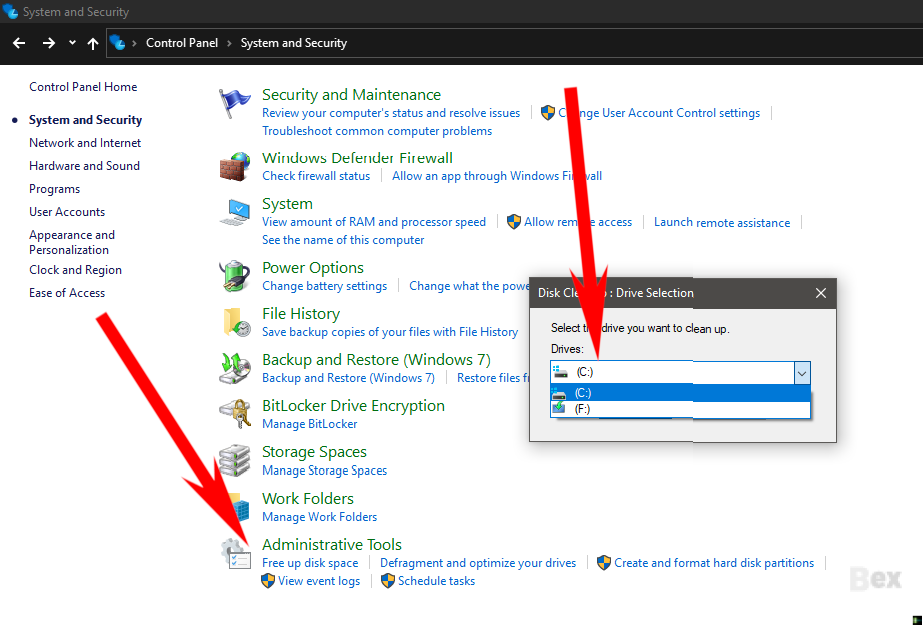Image resolution: width=923 pixels, height=626 pixels.
Task: Click Free up disk space
Action: [310, 562]
